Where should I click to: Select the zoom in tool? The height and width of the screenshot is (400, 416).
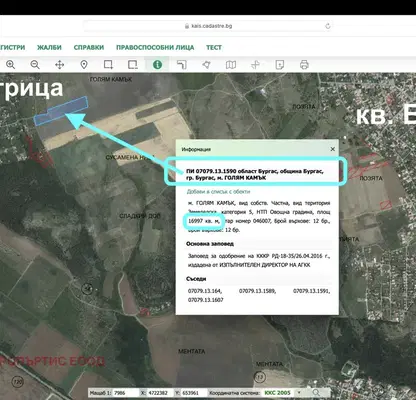10,64
